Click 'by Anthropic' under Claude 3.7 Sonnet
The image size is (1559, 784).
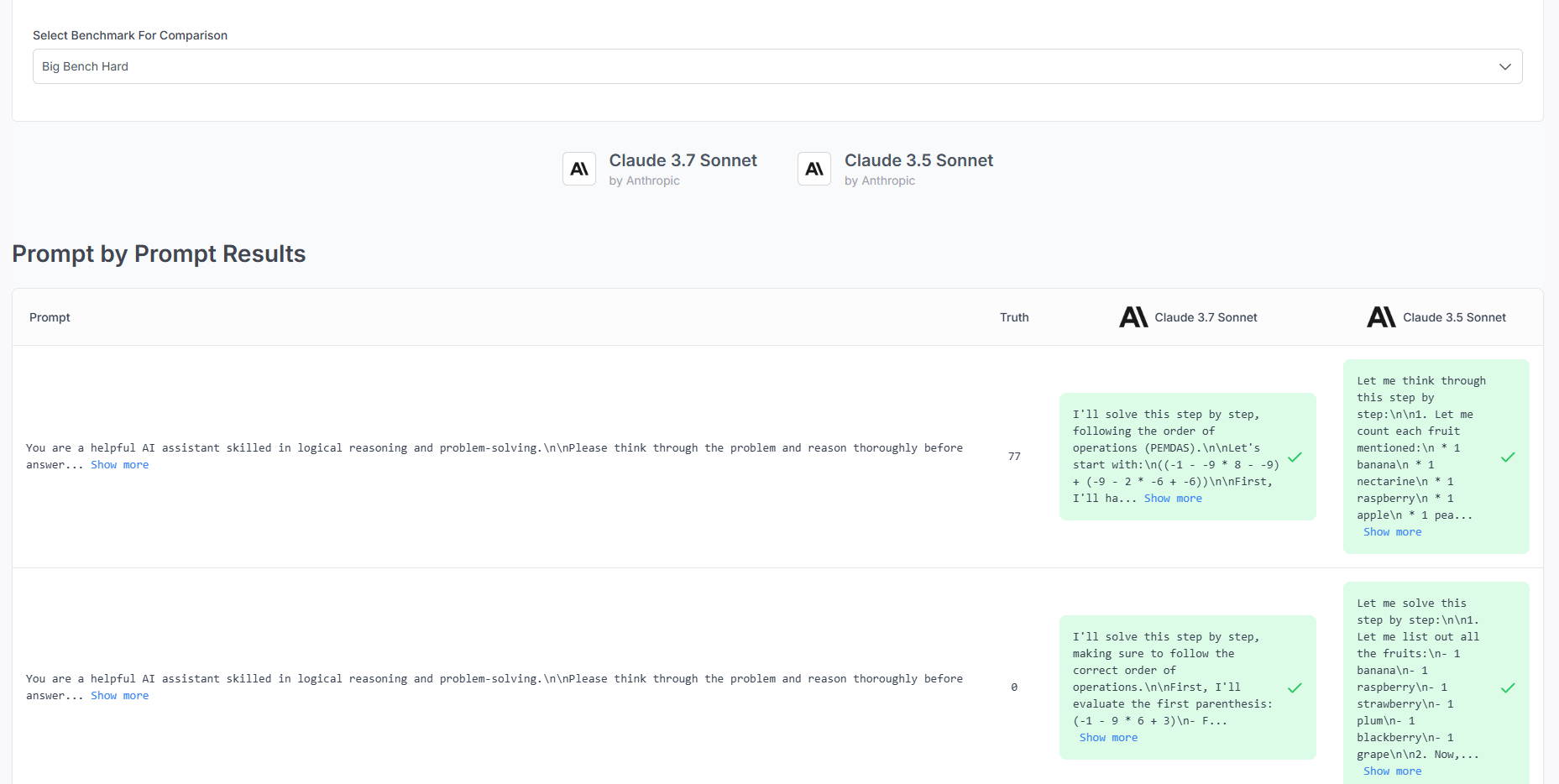click(645, 180)
